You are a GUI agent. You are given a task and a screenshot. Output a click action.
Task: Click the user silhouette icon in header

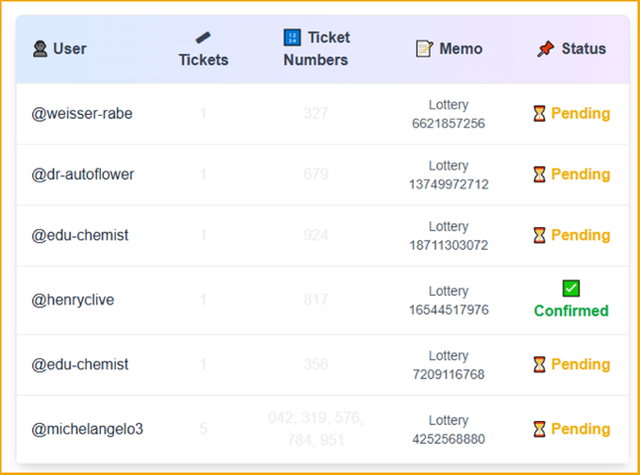[x=40, y=49]
